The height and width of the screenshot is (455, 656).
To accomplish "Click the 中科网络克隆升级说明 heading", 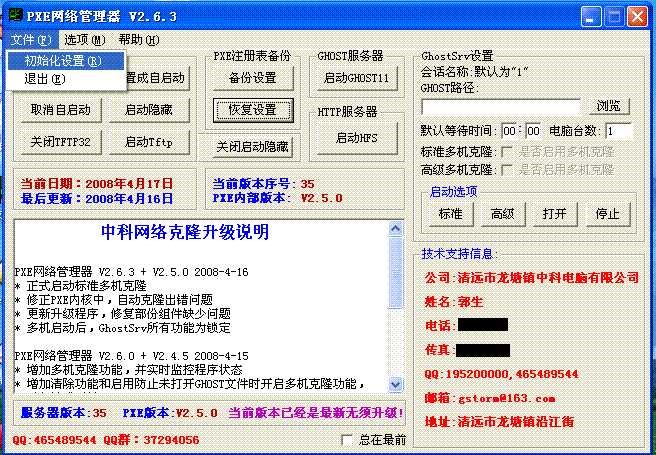I will 185,232.
